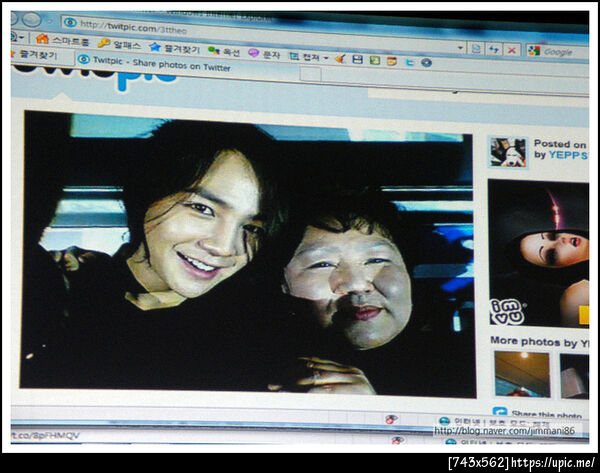The width and height of the screenshot is (600, 473).
Task: Click the twitpic site logo
Action: (x=96, y=78)
